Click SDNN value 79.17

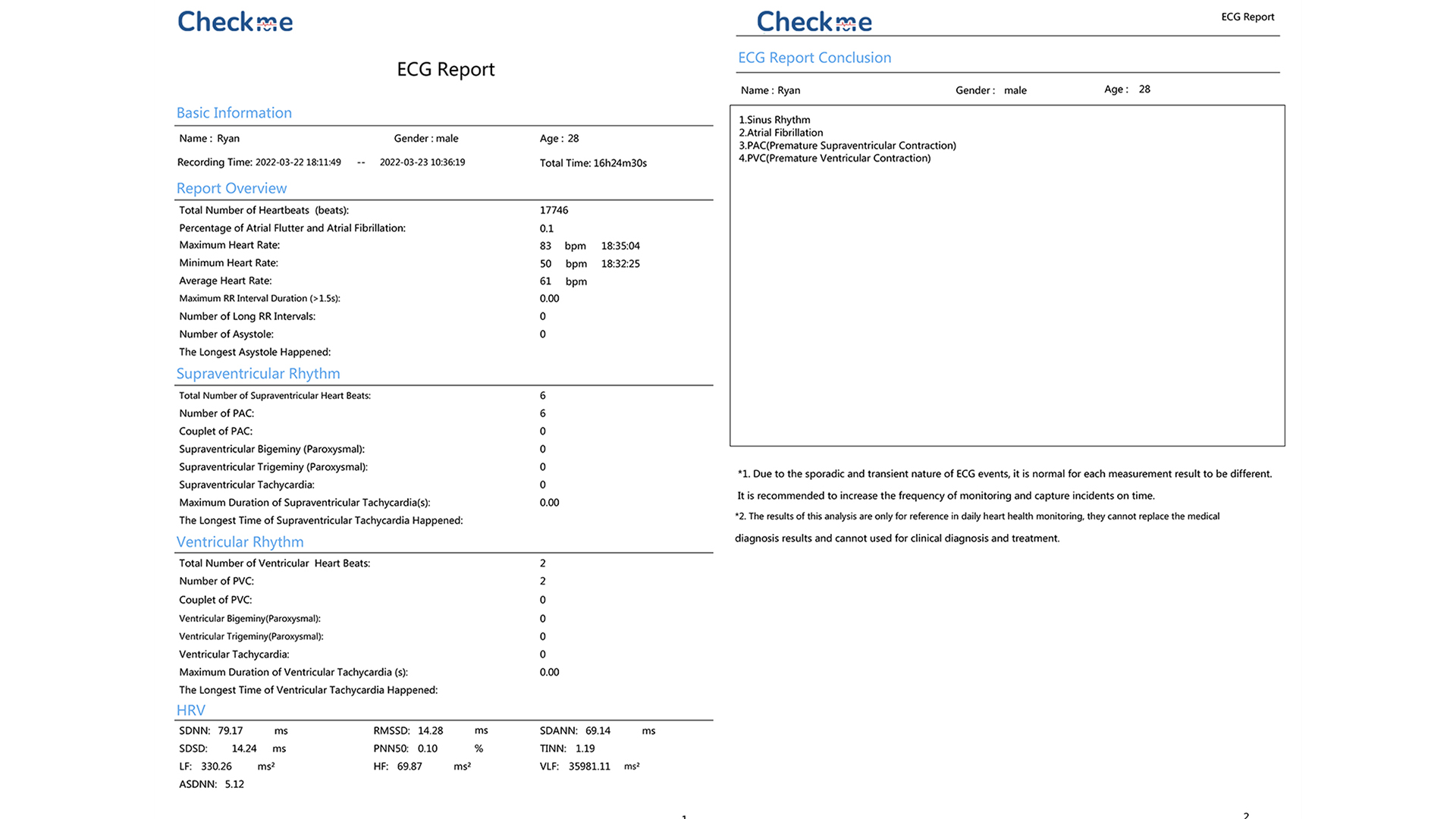click(231, 731)
